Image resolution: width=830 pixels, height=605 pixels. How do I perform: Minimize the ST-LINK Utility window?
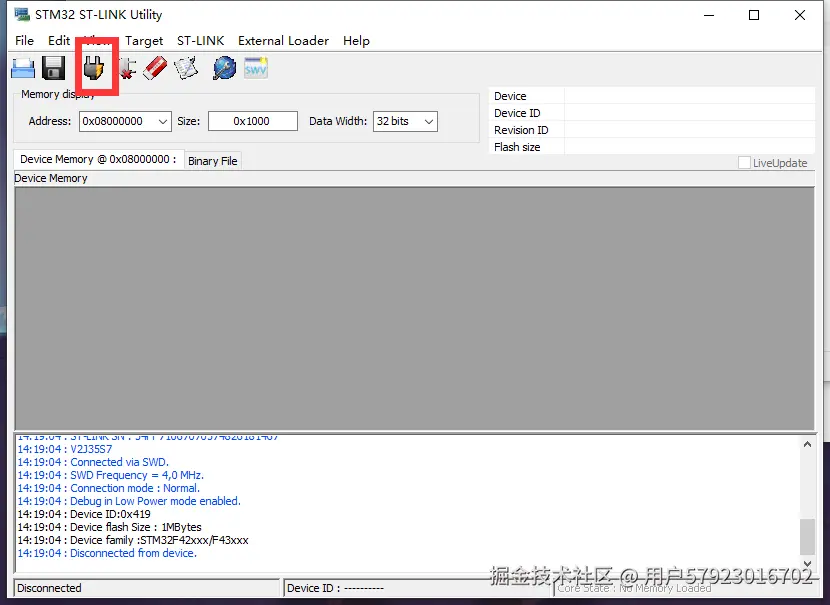709,15
